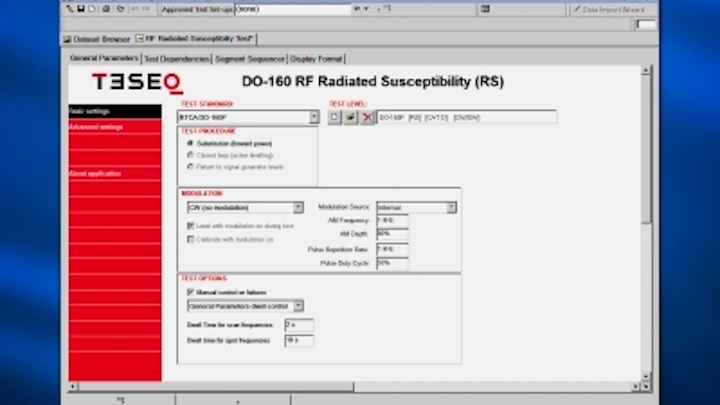
Task: Open the modulation type dropdown
Action: (298, 208)
